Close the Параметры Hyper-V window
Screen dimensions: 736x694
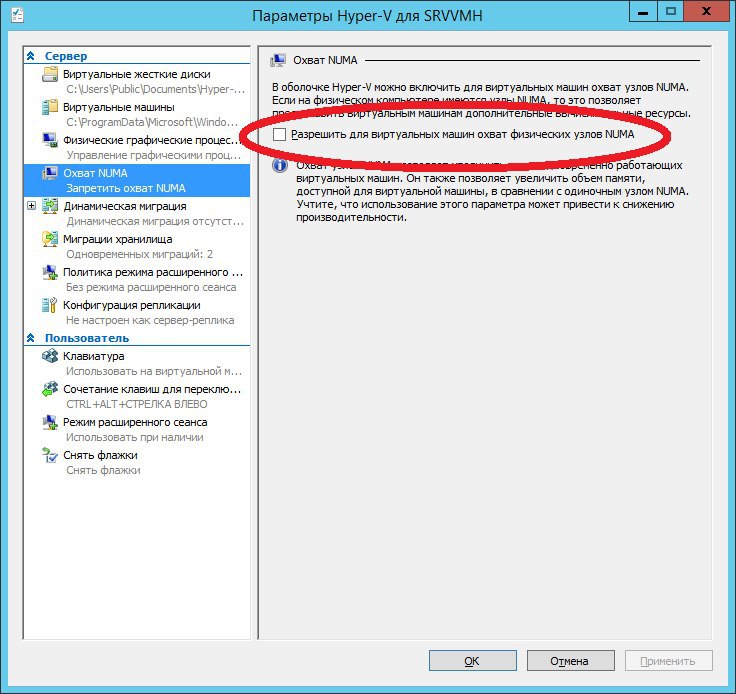[x=706, y=12]
